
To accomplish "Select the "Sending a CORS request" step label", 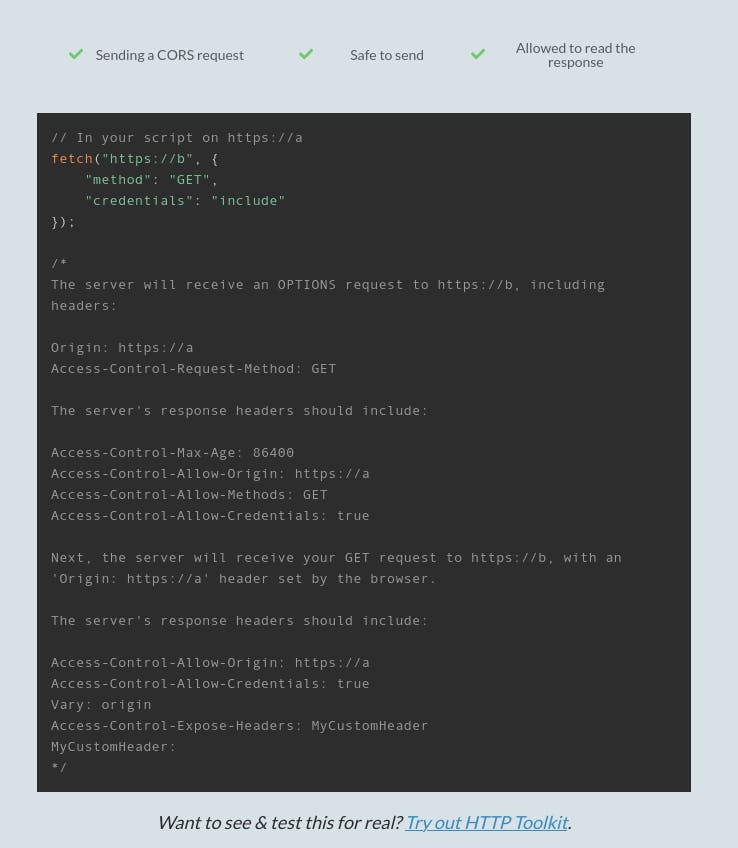I will (170, 55).
